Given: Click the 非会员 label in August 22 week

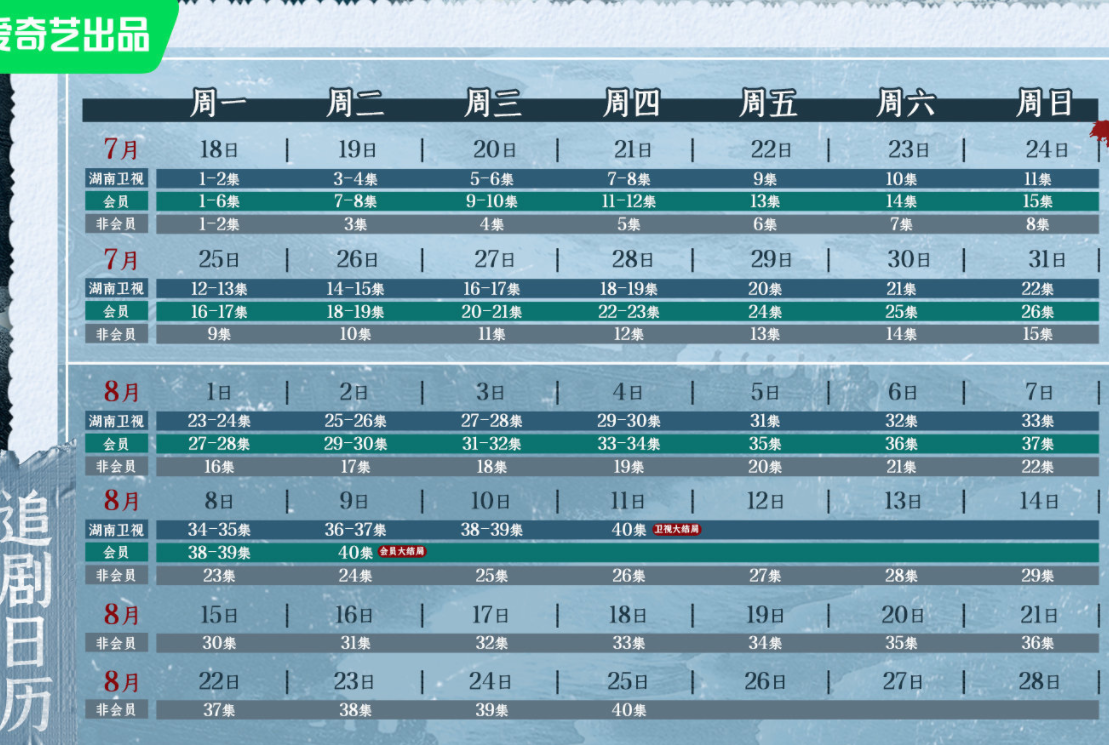Looking at the screenshot, I should 116,709.
